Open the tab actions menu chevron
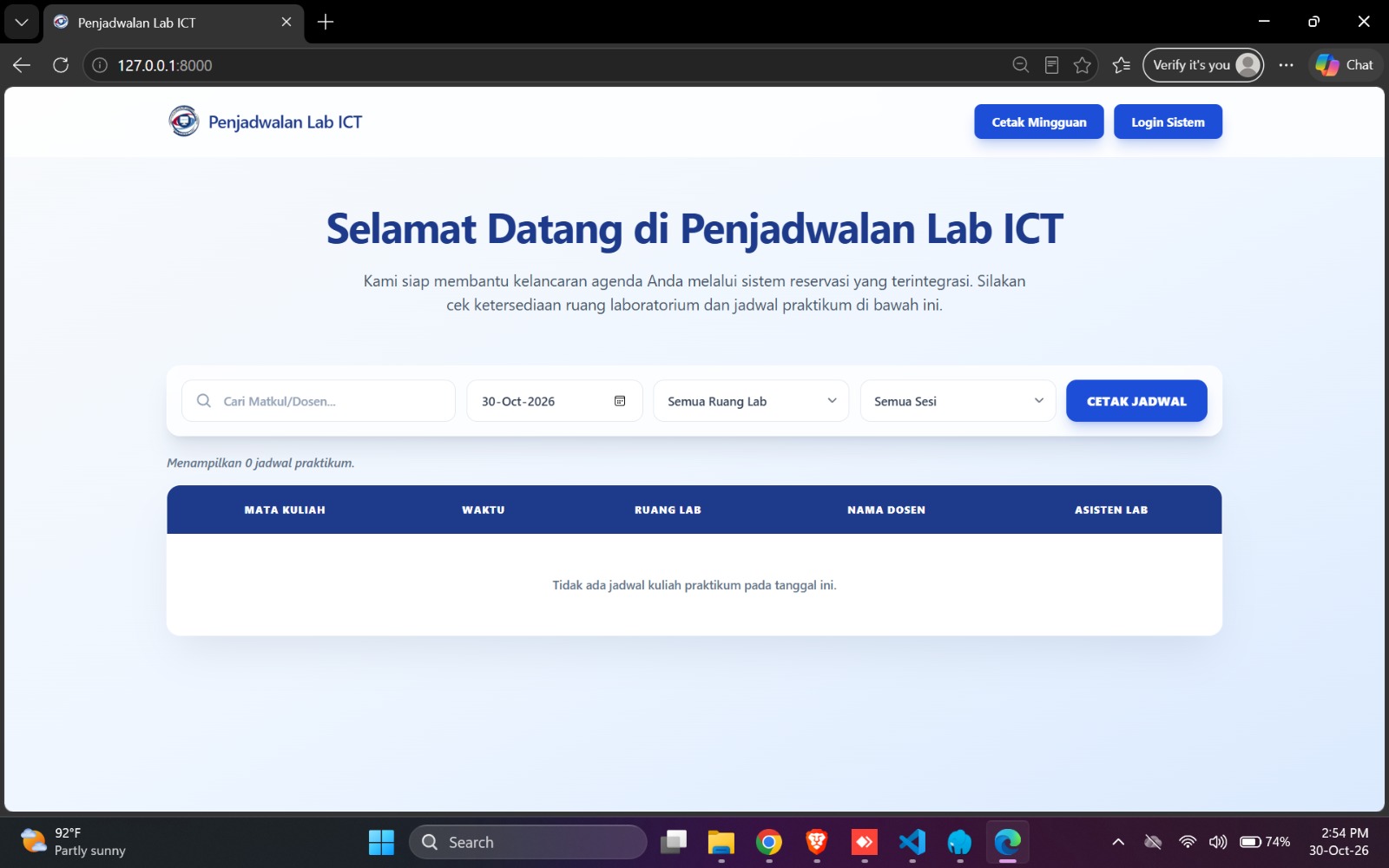The image size is (1389, 868). pos(22,23)
